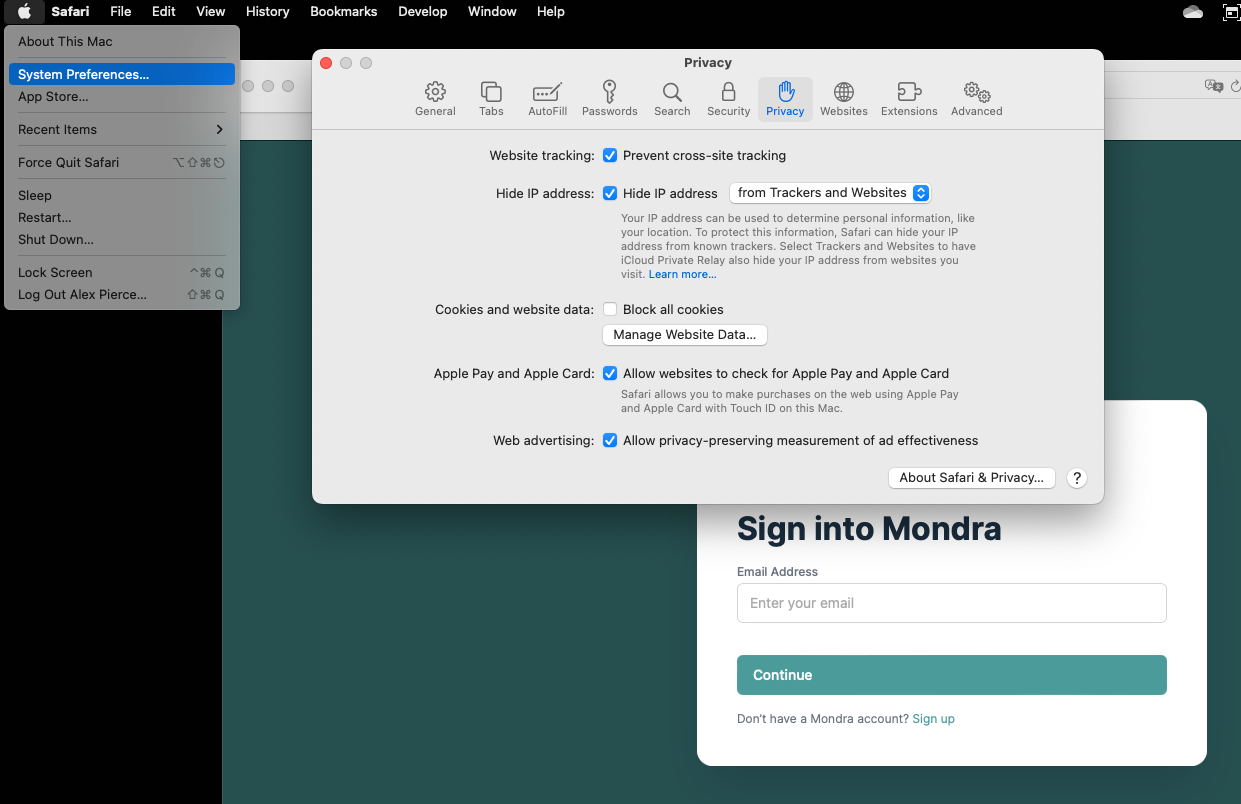The image size is (1241, 804).
Task: Toggle Prevent cross-site tracking checkbox
Action: pyautogui.click(x=610, y=156)
